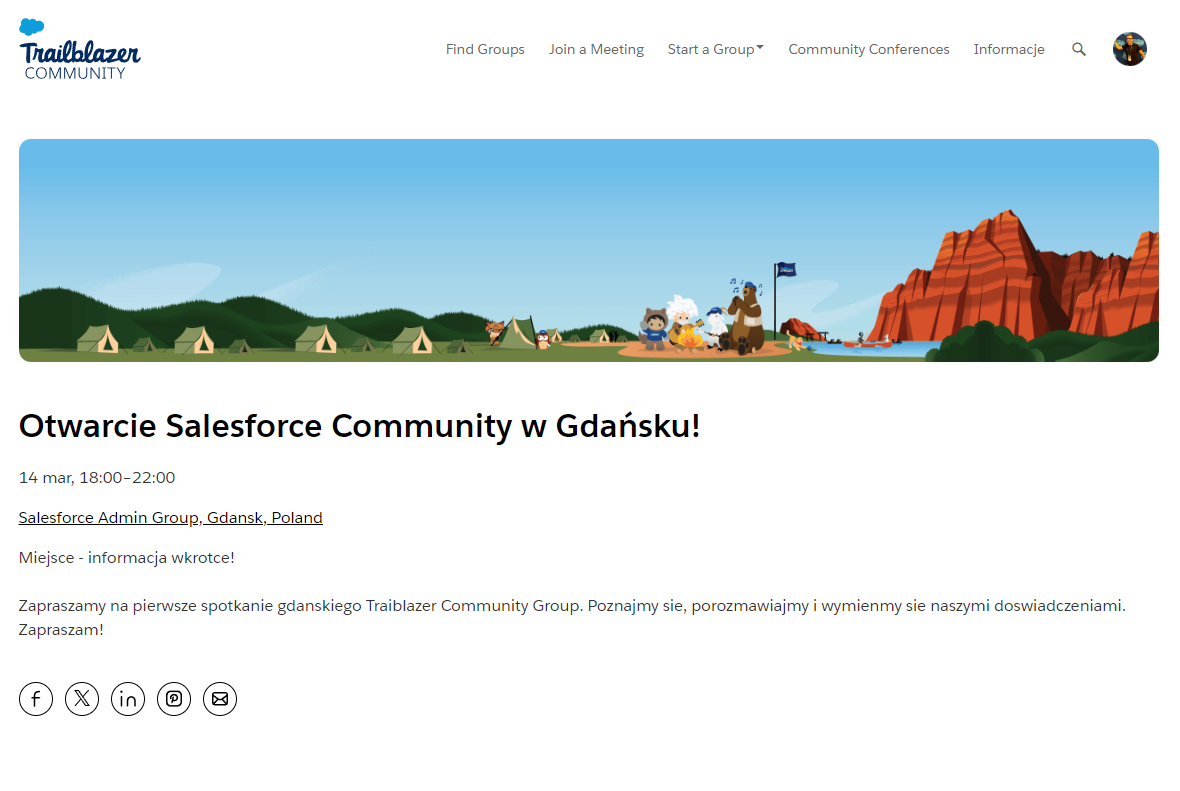Click the event title Otwarcie Salesforce Community w Gdańsku!

360,426
